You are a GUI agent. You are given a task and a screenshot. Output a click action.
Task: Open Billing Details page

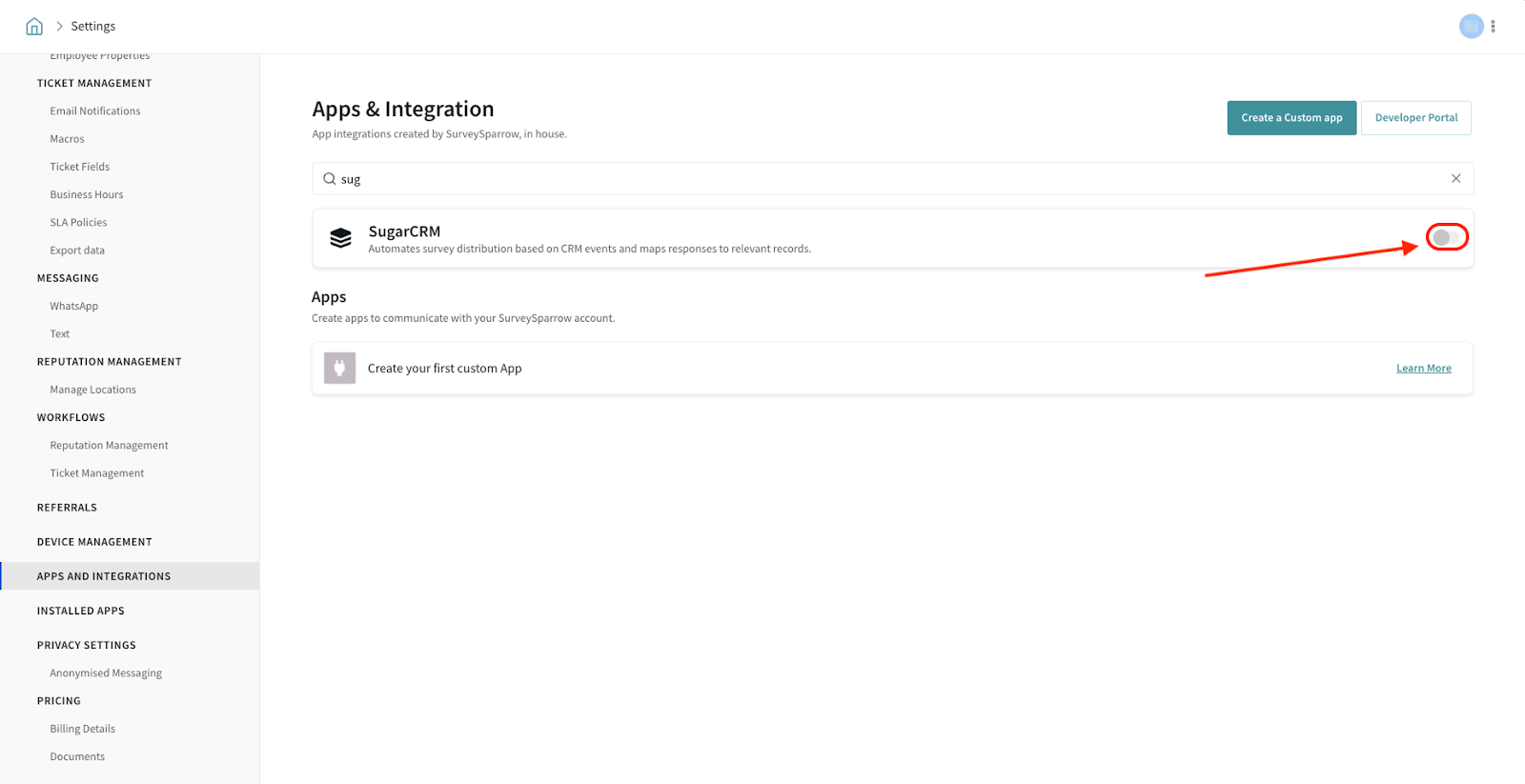click(83, 729)
